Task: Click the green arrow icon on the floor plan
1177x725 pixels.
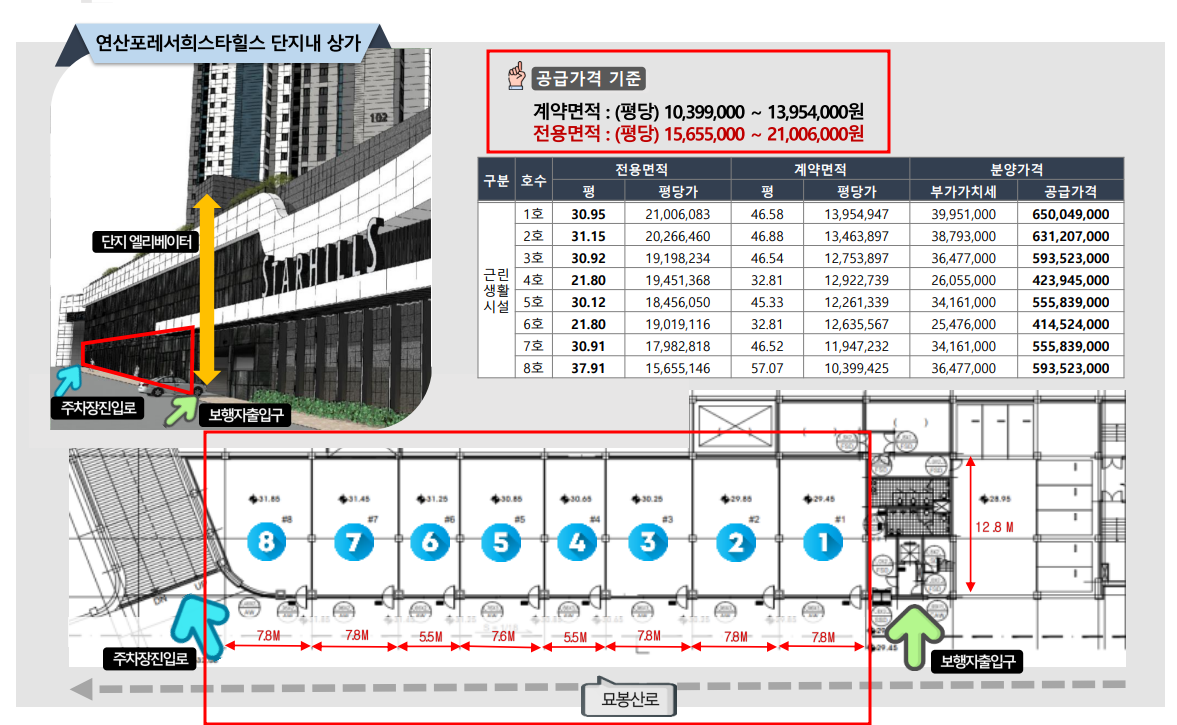Action: 914,636
